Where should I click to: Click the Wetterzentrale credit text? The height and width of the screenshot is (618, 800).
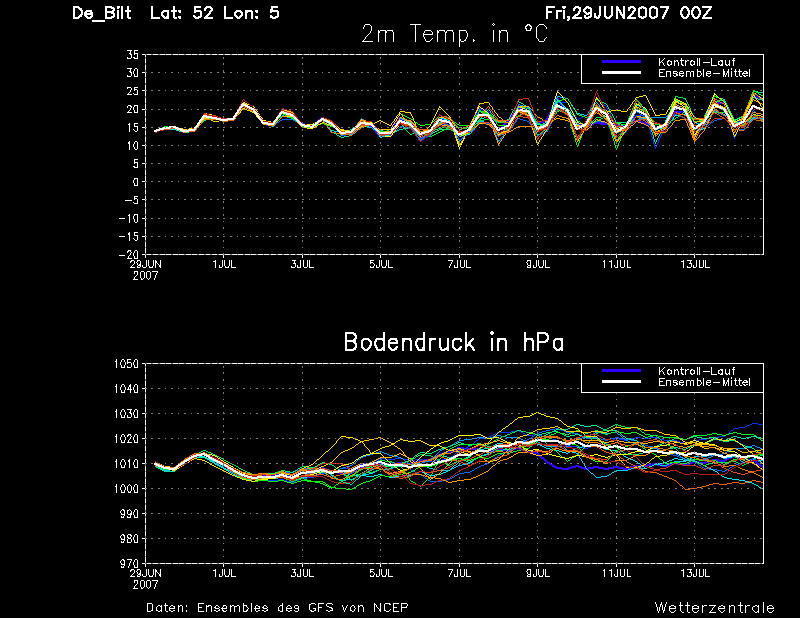714,608
